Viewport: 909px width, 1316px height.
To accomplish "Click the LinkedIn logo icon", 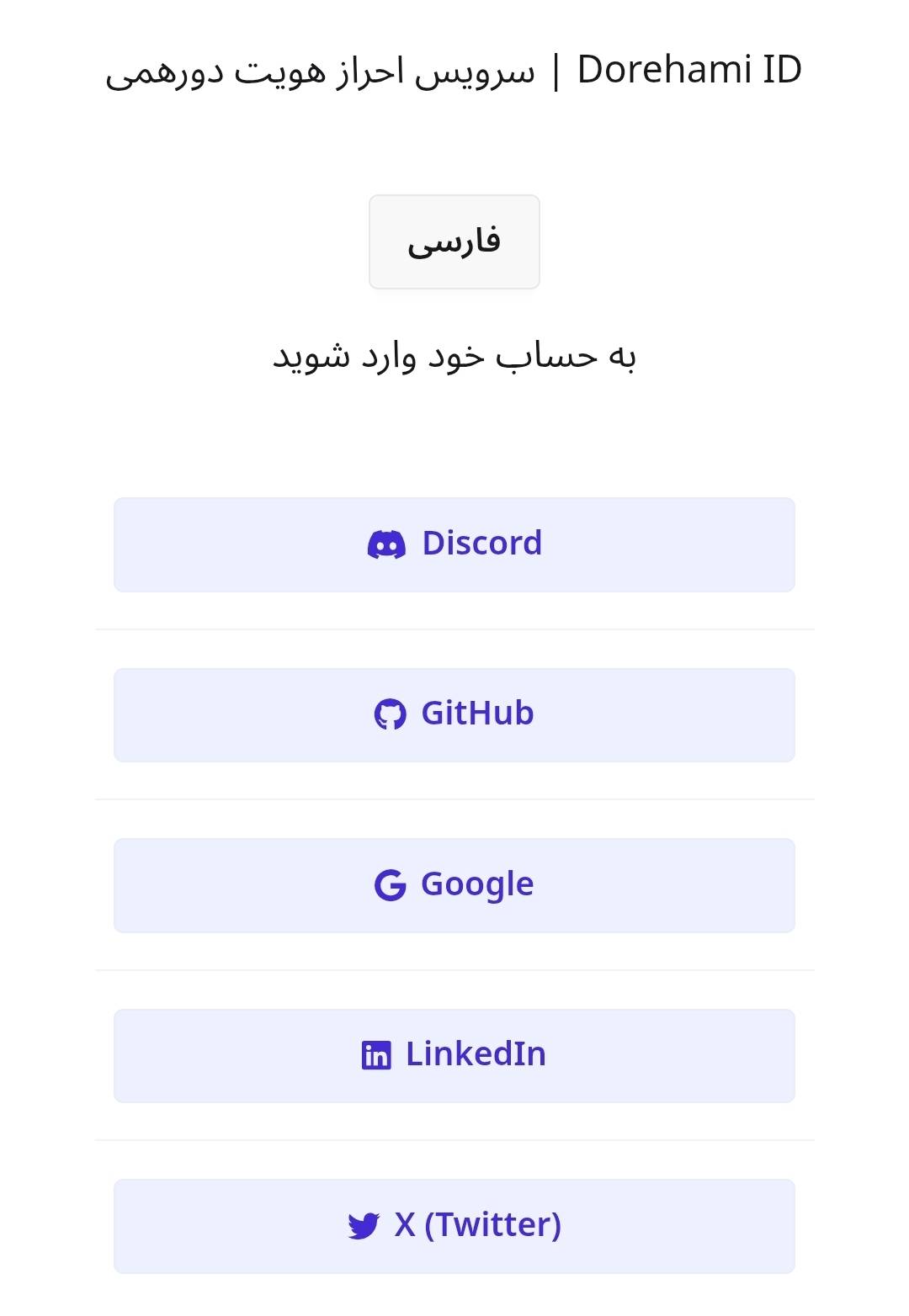I will [376, 1055].
